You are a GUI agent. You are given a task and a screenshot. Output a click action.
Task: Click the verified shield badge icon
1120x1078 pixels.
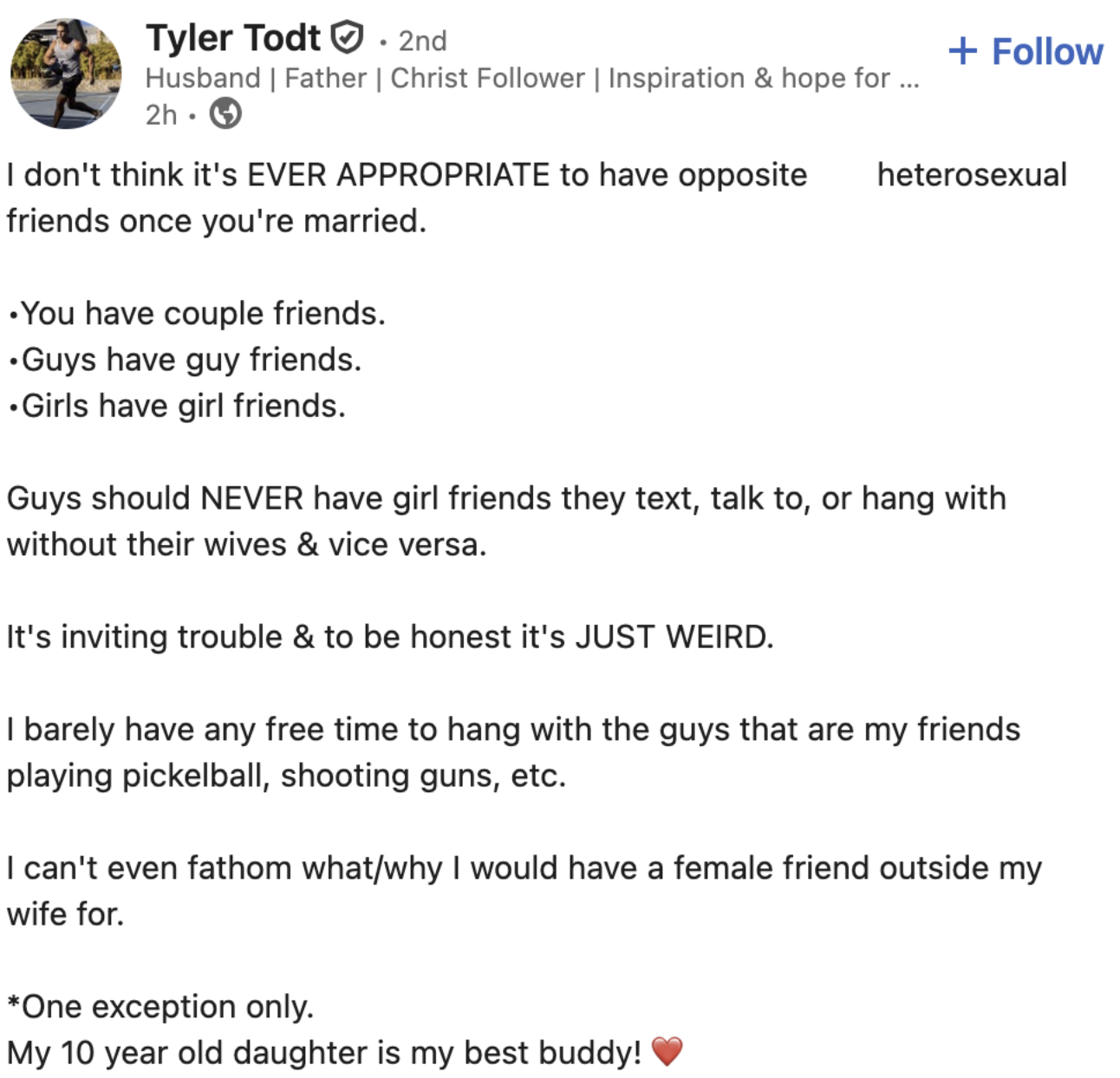point(348,38)
